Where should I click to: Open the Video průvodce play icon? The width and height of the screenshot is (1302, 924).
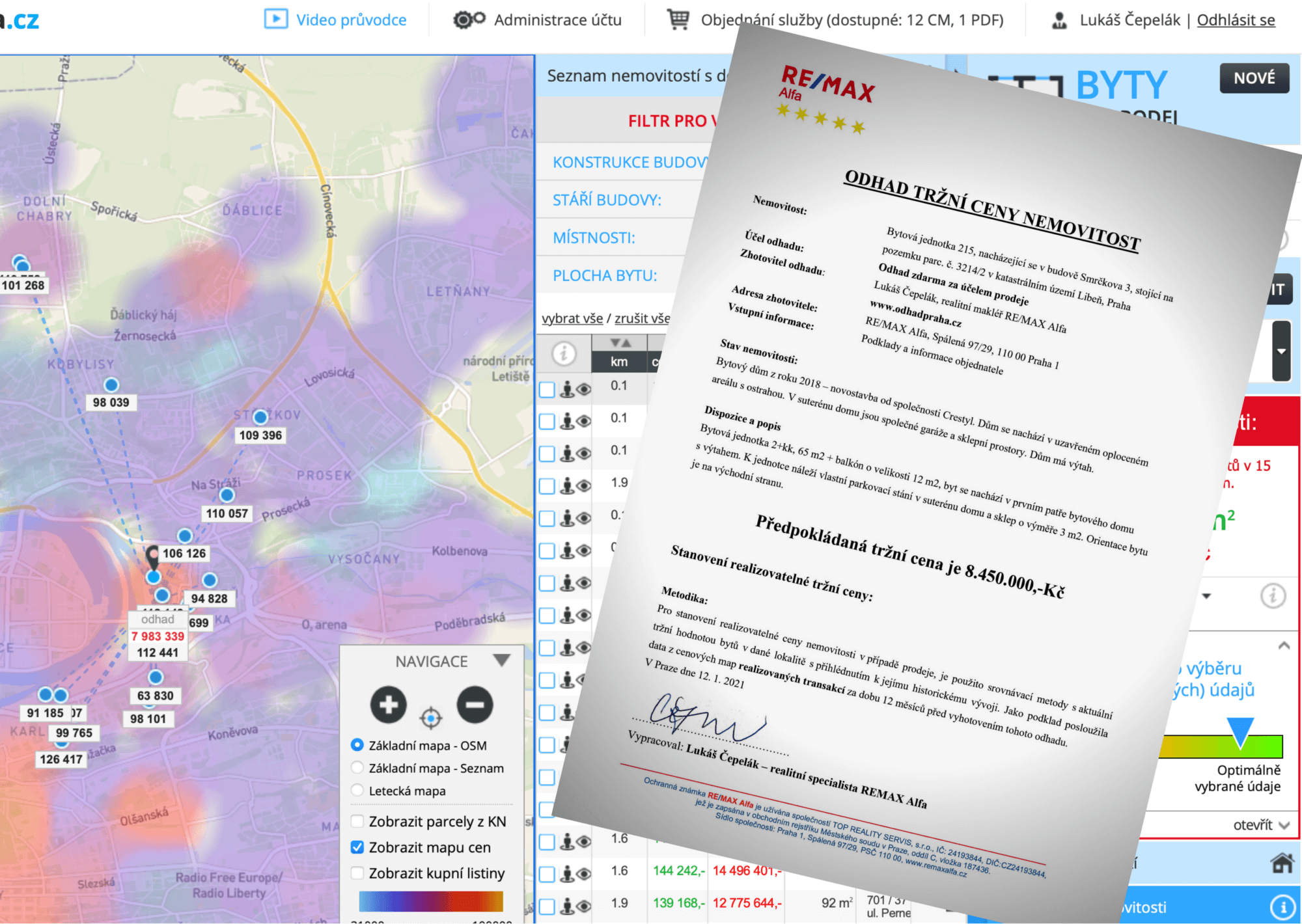276,19
